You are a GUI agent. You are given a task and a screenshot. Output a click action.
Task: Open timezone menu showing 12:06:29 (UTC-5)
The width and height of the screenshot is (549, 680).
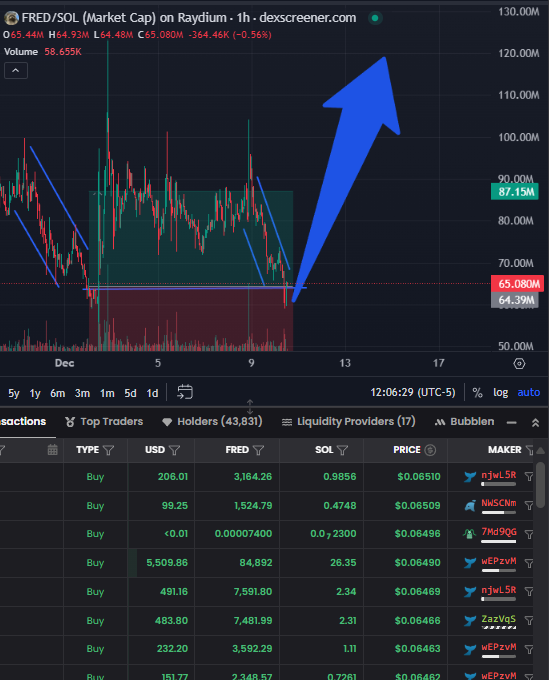coord(412,392)
